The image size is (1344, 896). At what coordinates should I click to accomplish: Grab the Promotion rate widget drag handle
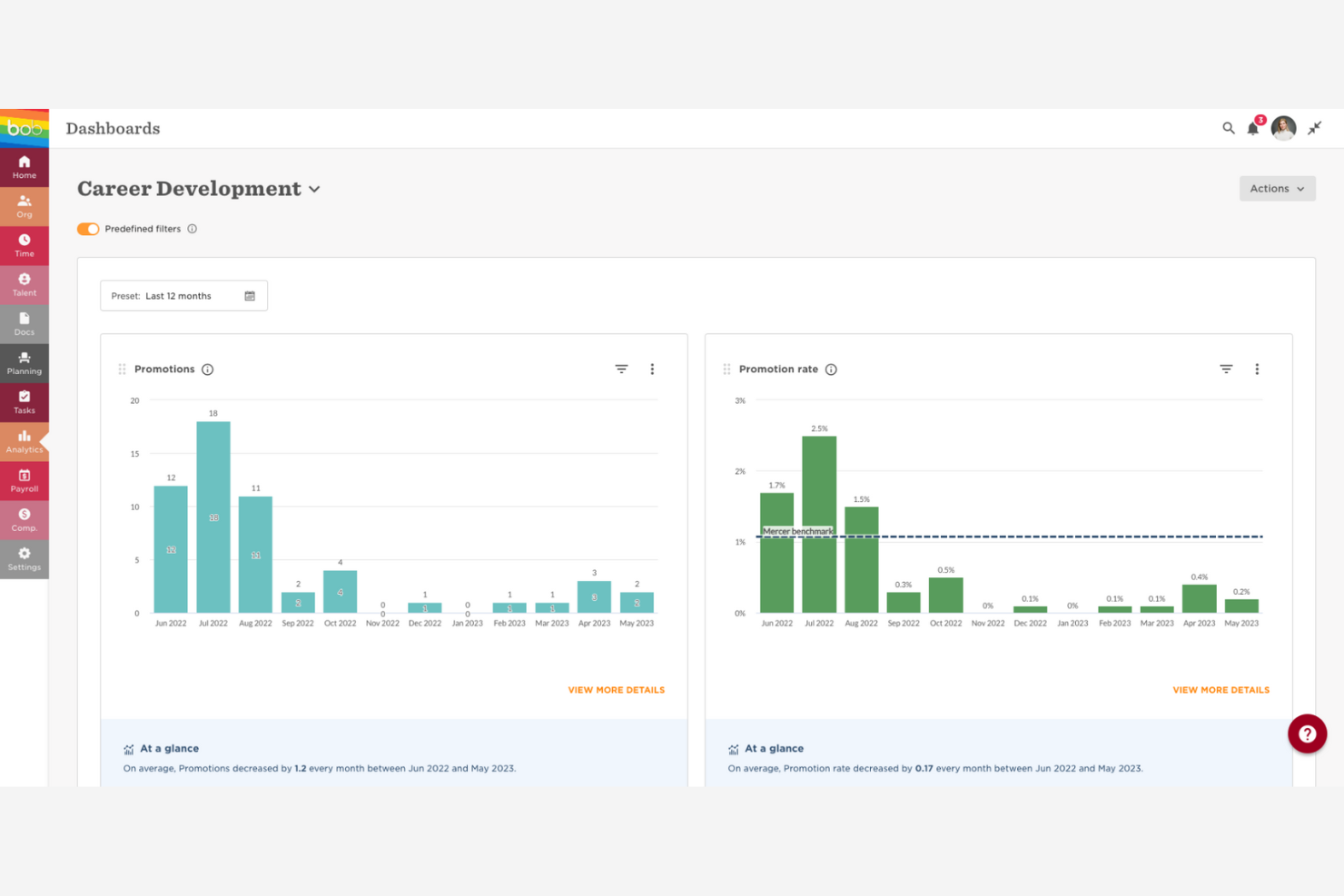[x=726, y=369]
